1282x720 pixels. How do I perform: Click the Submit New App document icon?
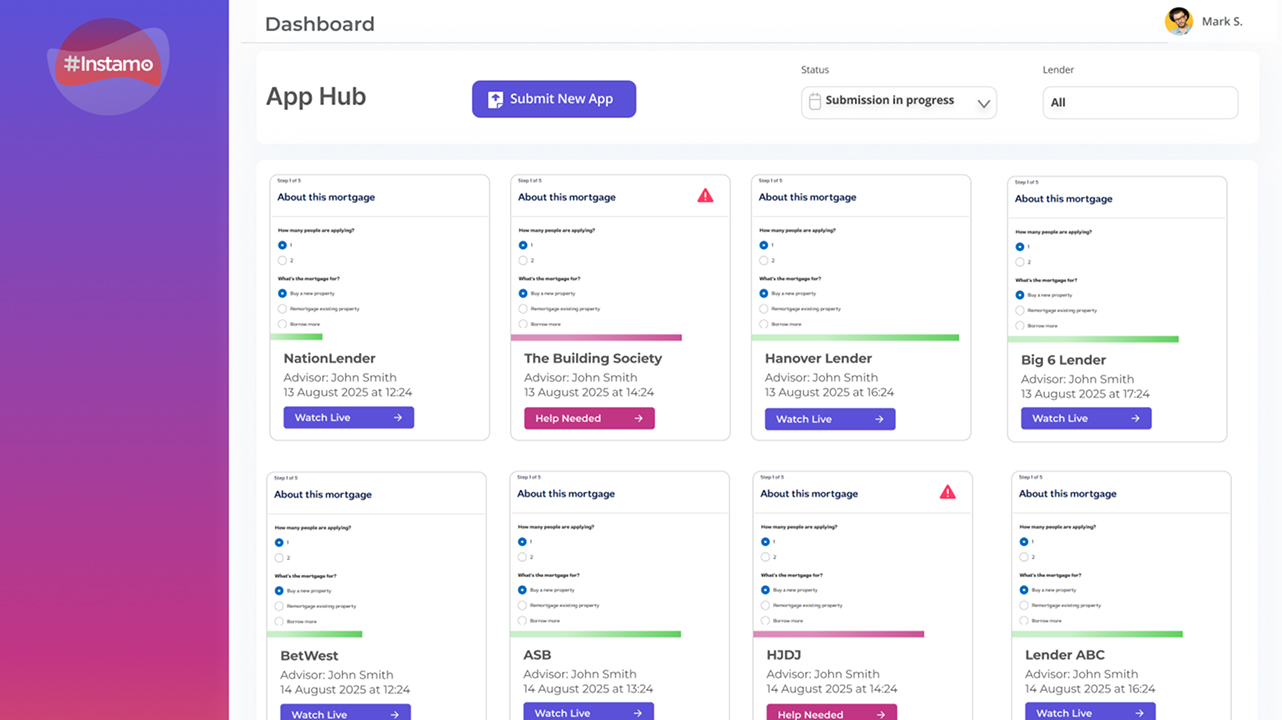point(495,100)
